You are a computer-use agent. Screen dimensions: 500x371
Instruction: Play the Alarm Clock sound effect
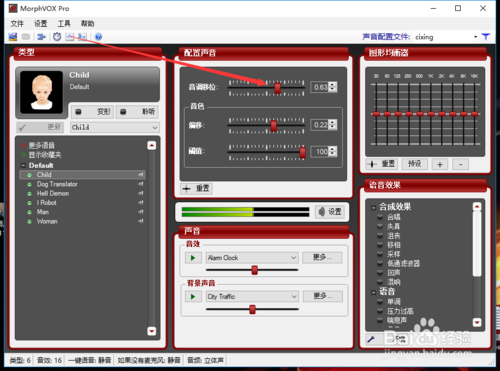[x=193, y=258]
